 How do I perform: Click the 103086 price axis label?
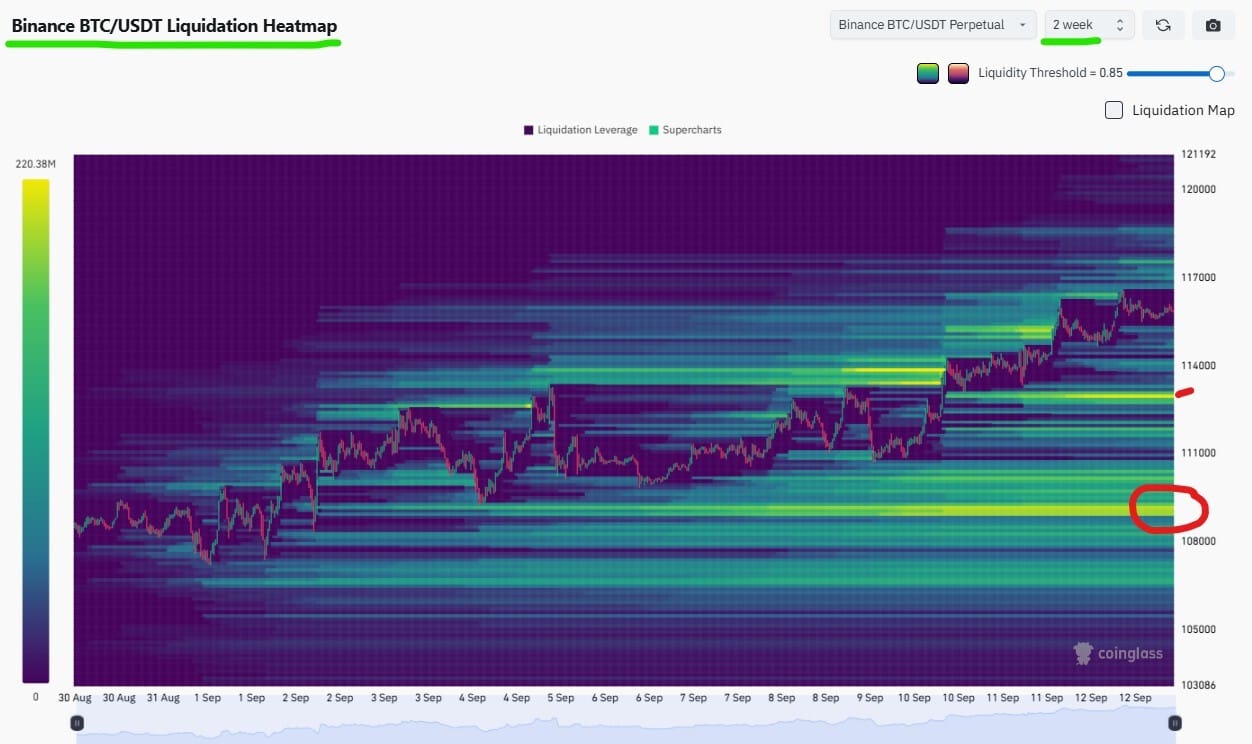[1198, 684]
